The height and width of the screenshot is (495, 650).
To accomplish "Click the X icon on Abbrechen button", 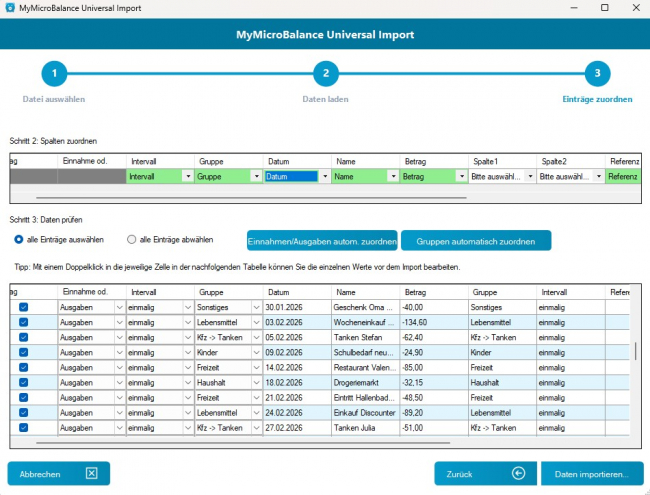I will click(x=91, y=473).
